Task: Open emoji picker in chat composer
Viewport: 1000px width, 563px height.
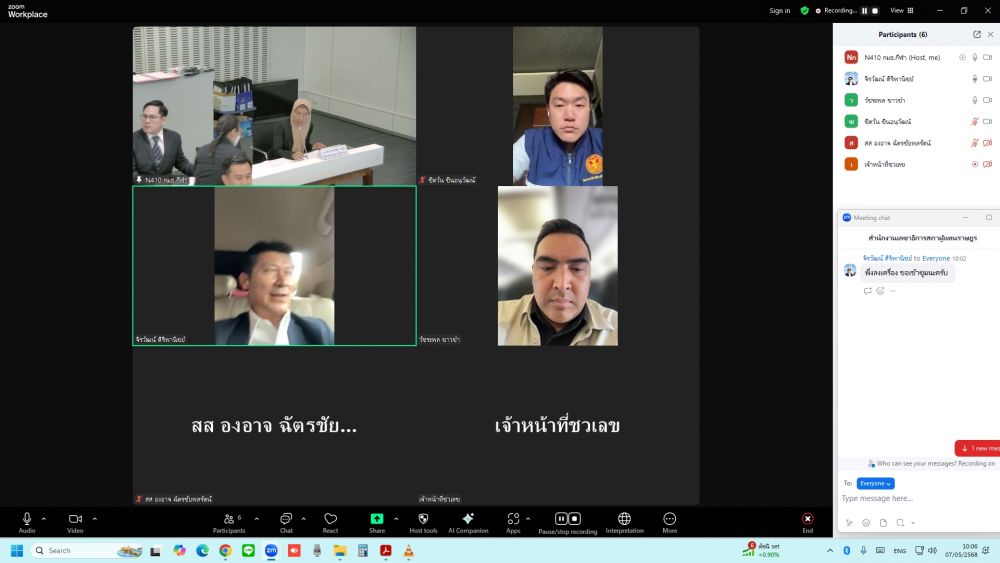Action: 866,523
